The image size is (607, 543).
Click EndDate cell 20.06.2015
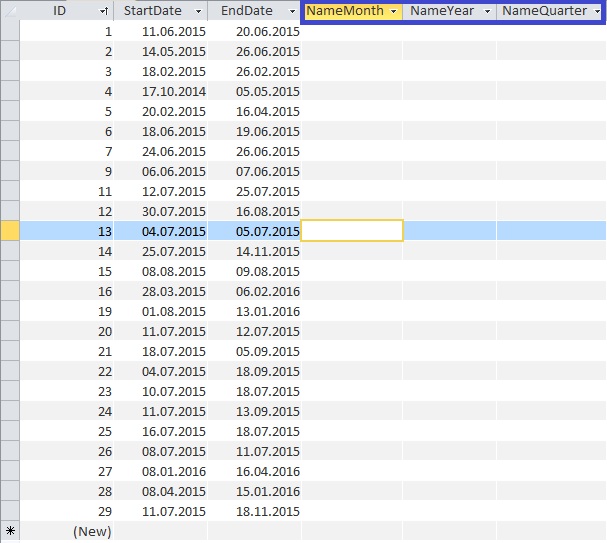click(254, 31)
